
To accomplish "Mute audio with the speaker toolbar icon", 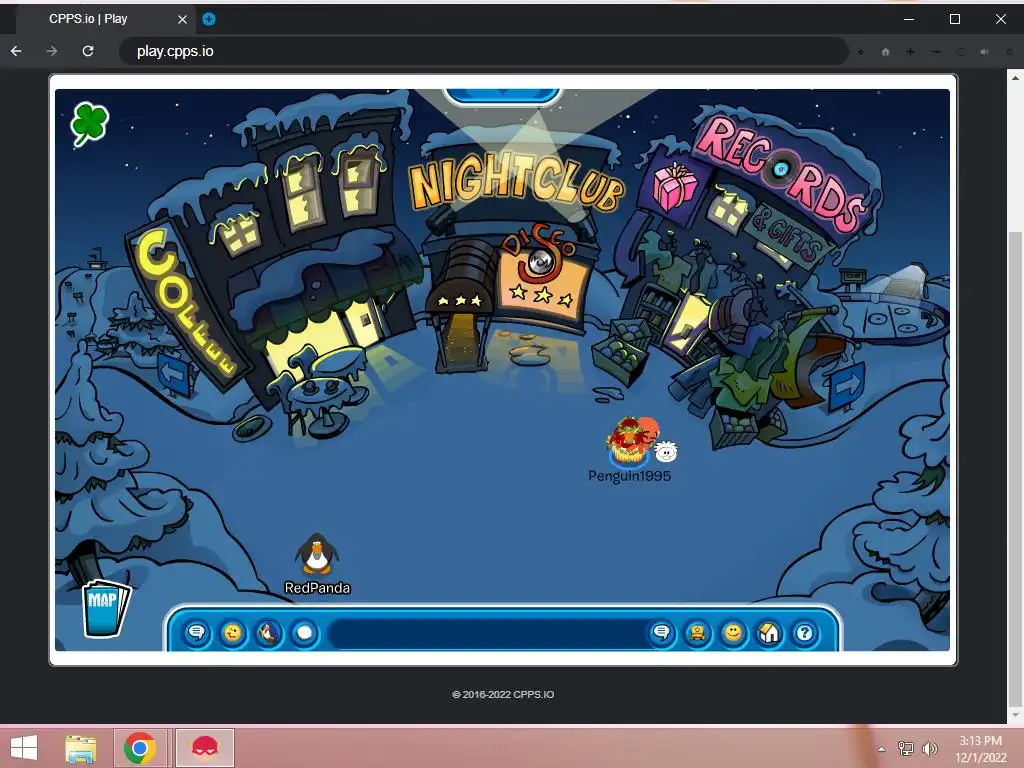I will [984, 52].
